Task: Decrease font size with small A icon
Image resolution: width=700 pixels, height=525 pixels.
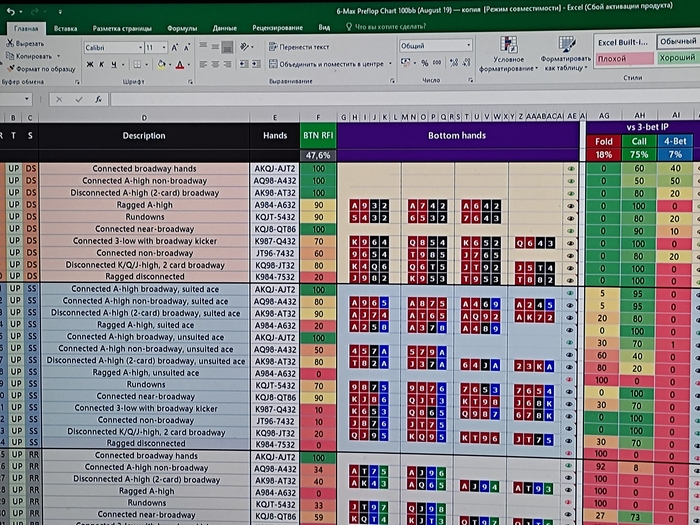Action: pyautogui.click(x=187, y=47)
